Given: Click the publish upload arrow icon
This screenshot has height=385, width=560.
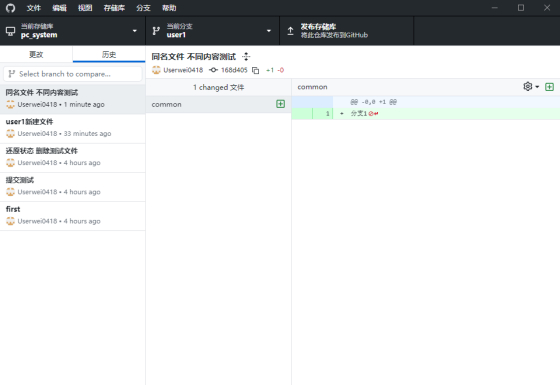Looking at the screenshot, I should click(x=290, y=31).
